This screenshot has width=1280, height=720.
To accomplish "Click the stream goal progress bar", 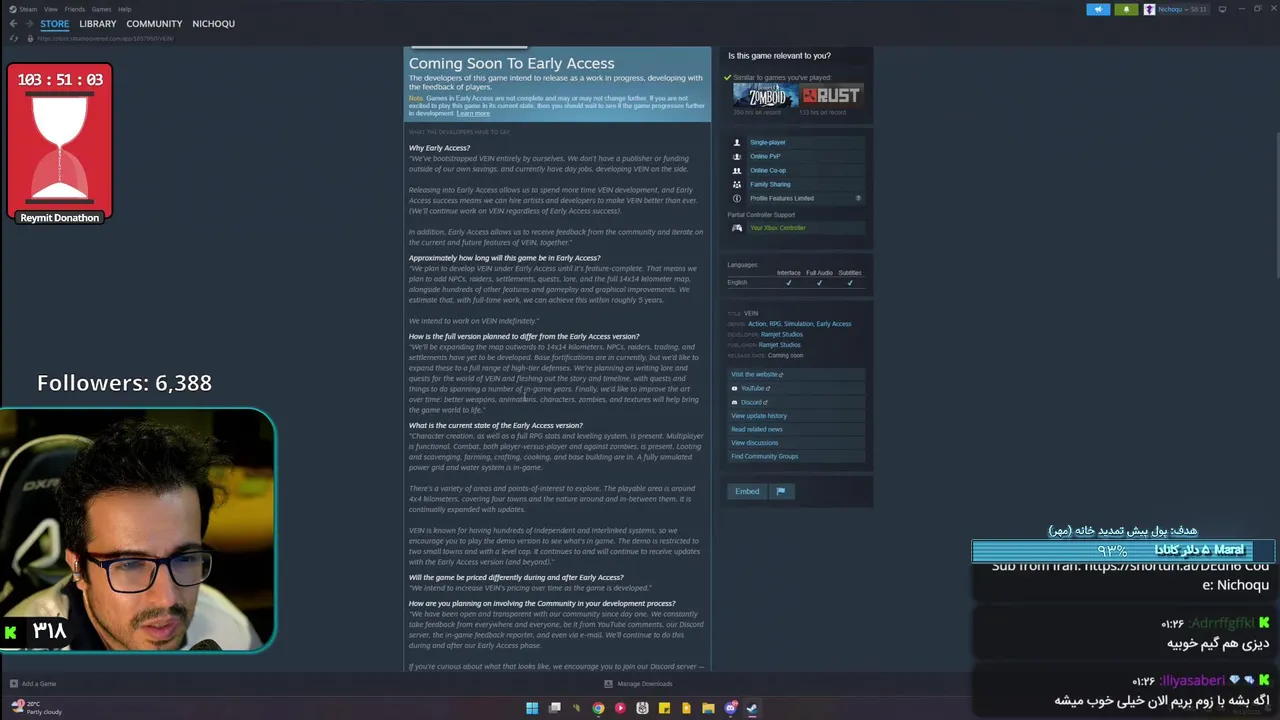I will pos(1123,550).
